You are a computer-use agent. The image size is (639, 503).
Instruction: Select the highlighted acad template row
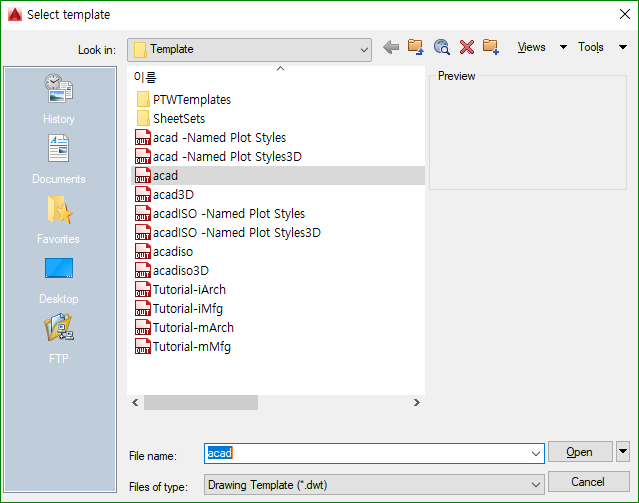(x=278, y=176)
